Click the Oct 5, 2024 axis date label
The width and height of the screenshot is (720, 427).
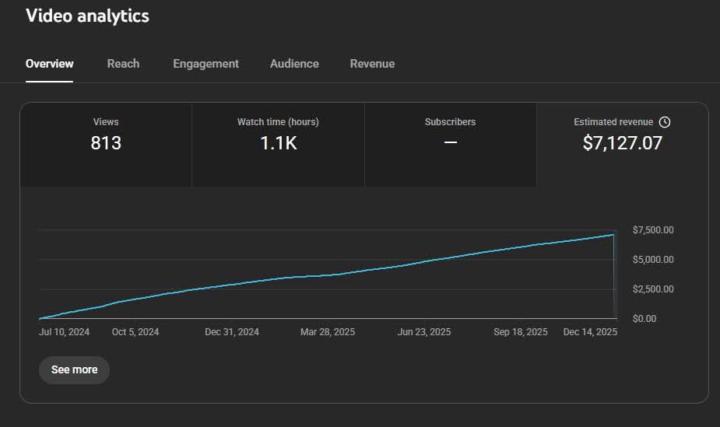[x=135, y=332]
